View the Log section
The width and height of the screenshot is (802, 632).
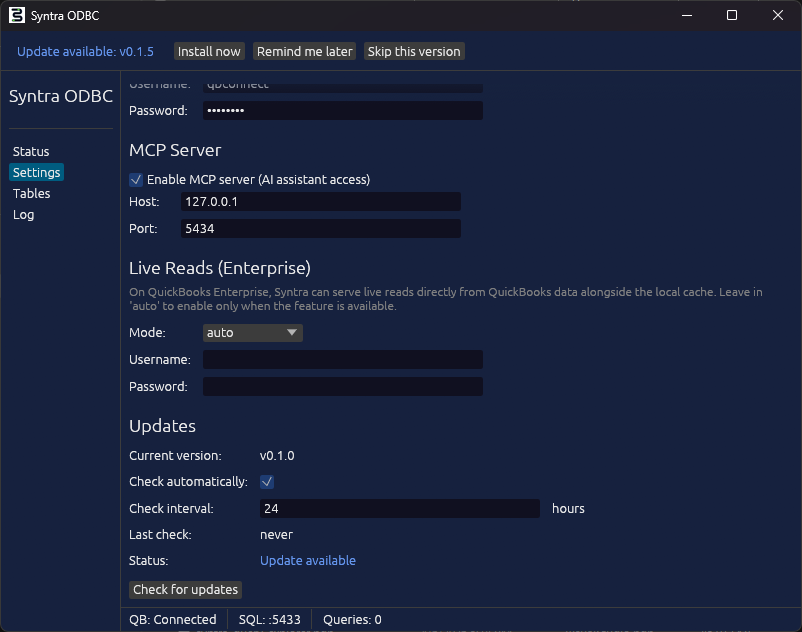pos(23,214)
